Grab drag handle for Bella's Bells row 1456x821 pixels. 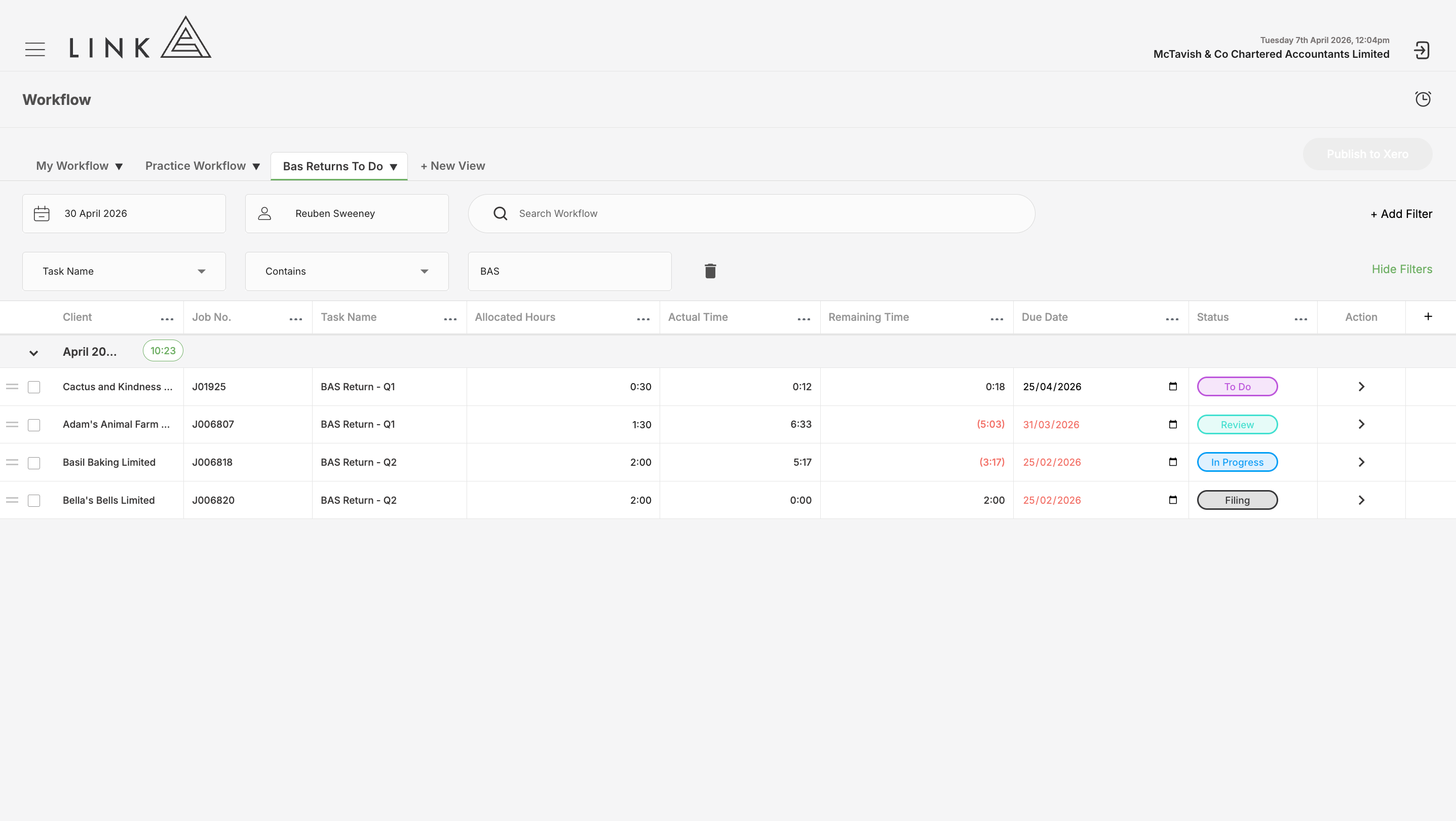[12, 500]
